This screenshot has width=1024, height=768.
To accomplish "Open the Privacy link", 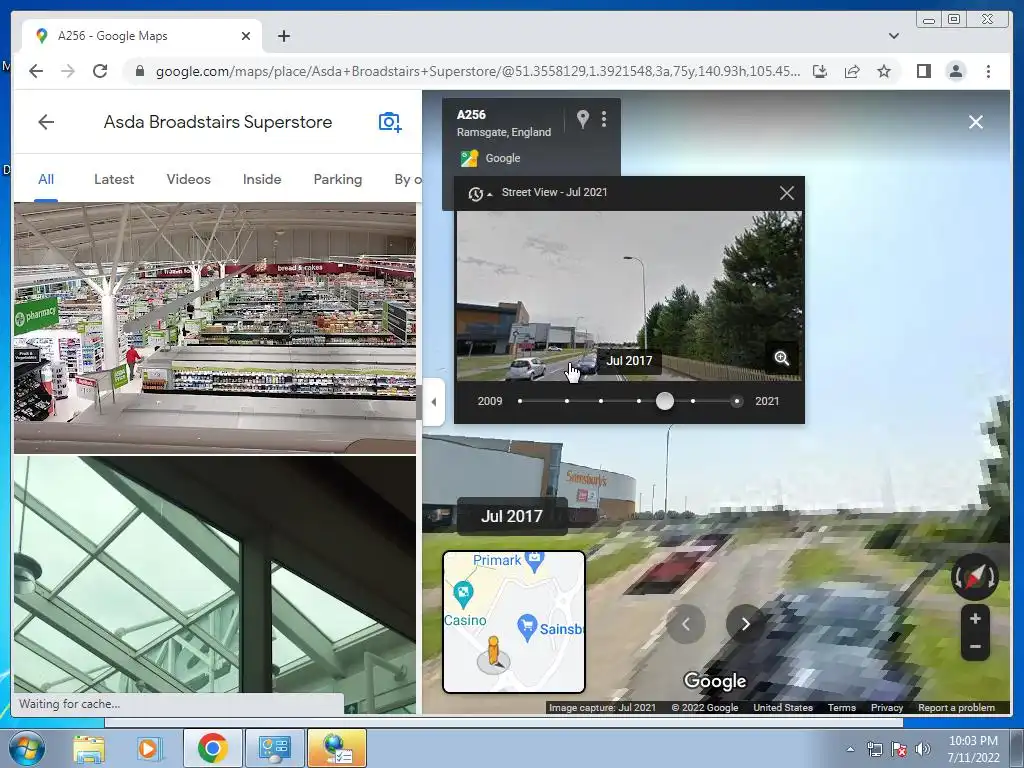I will pos(887,707).
